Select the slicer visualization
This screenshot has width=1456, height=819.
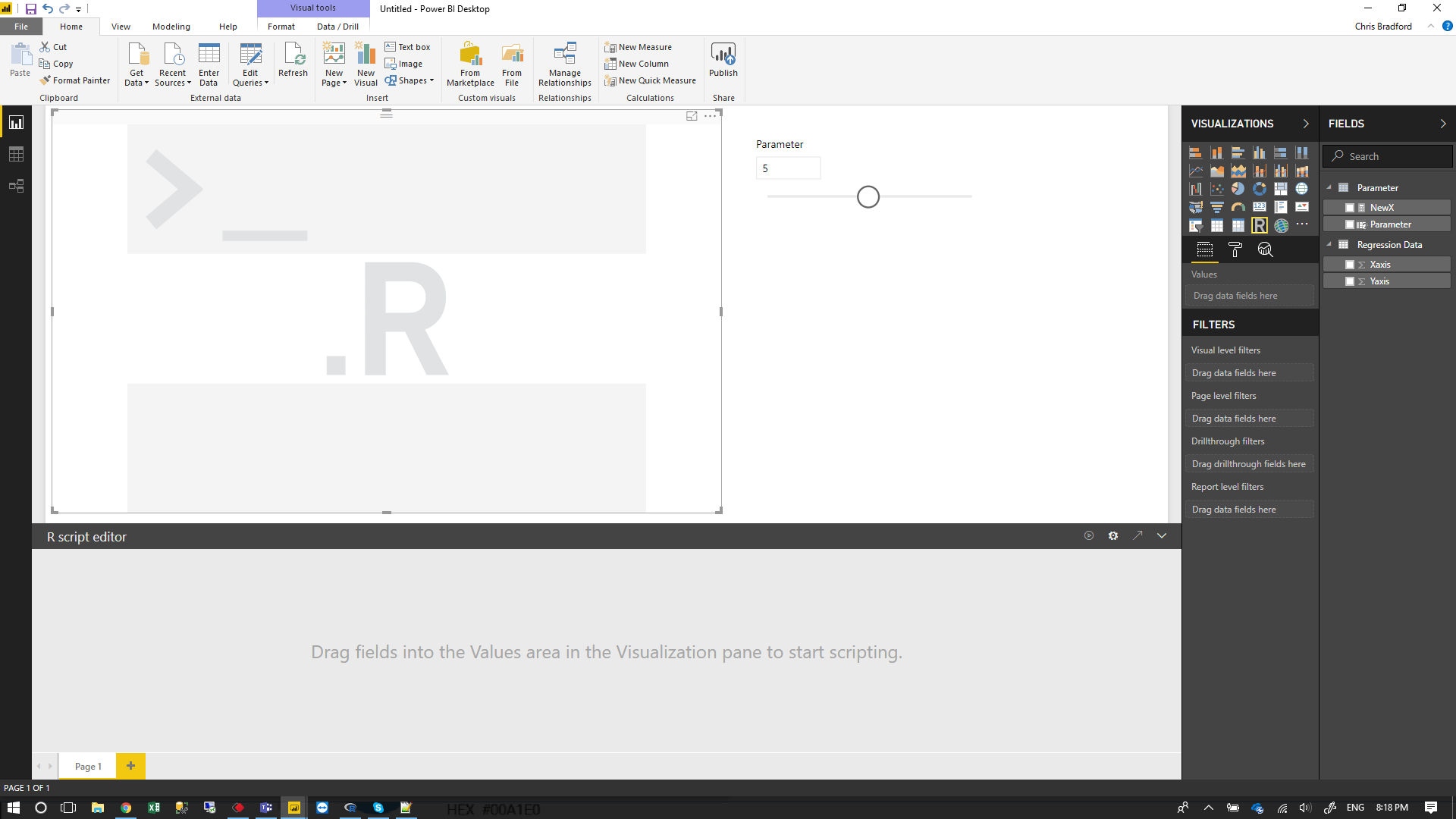[1196, 225]
